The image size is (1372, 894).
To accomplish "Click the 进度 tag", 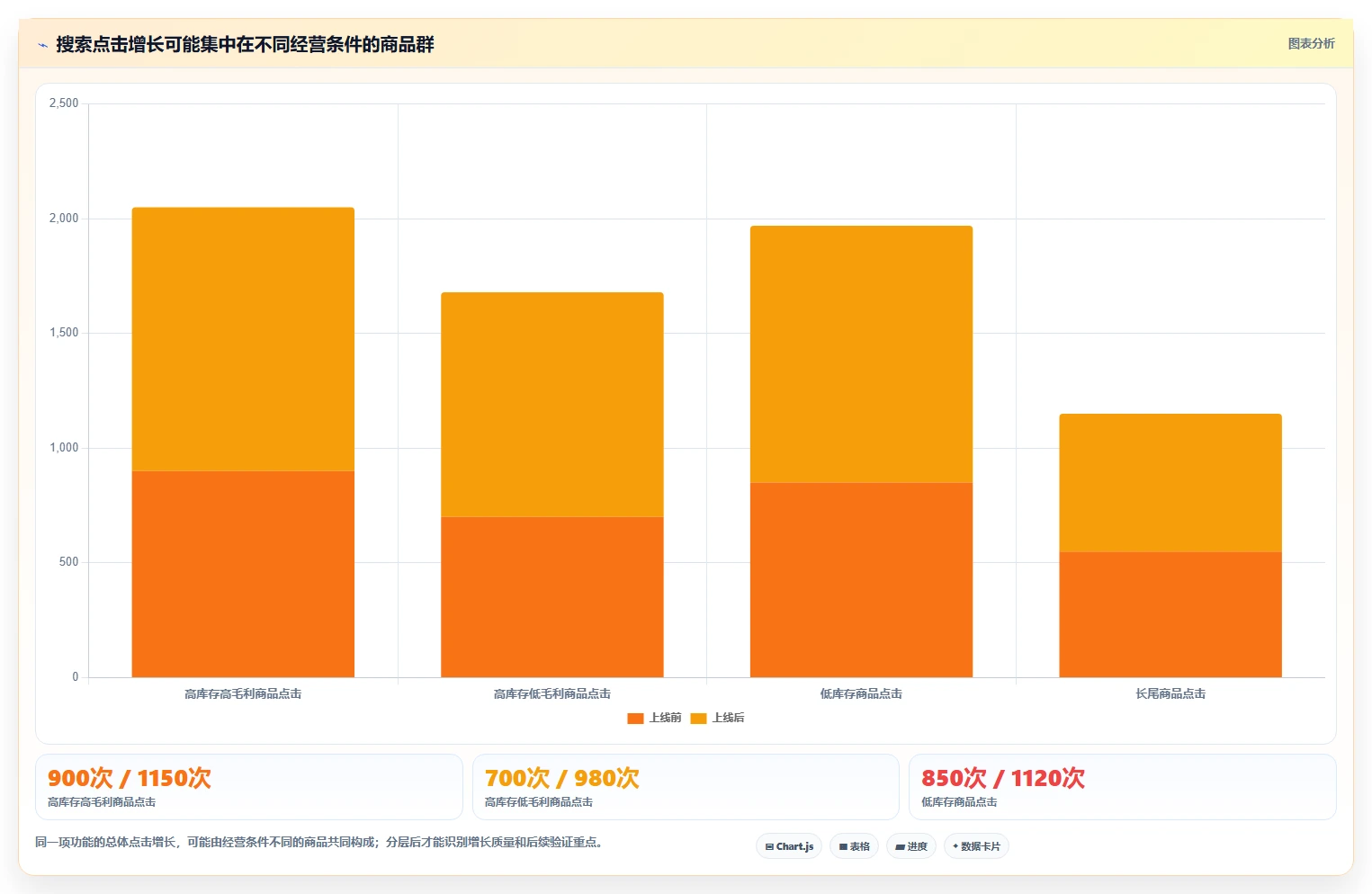I will [910, 846].
